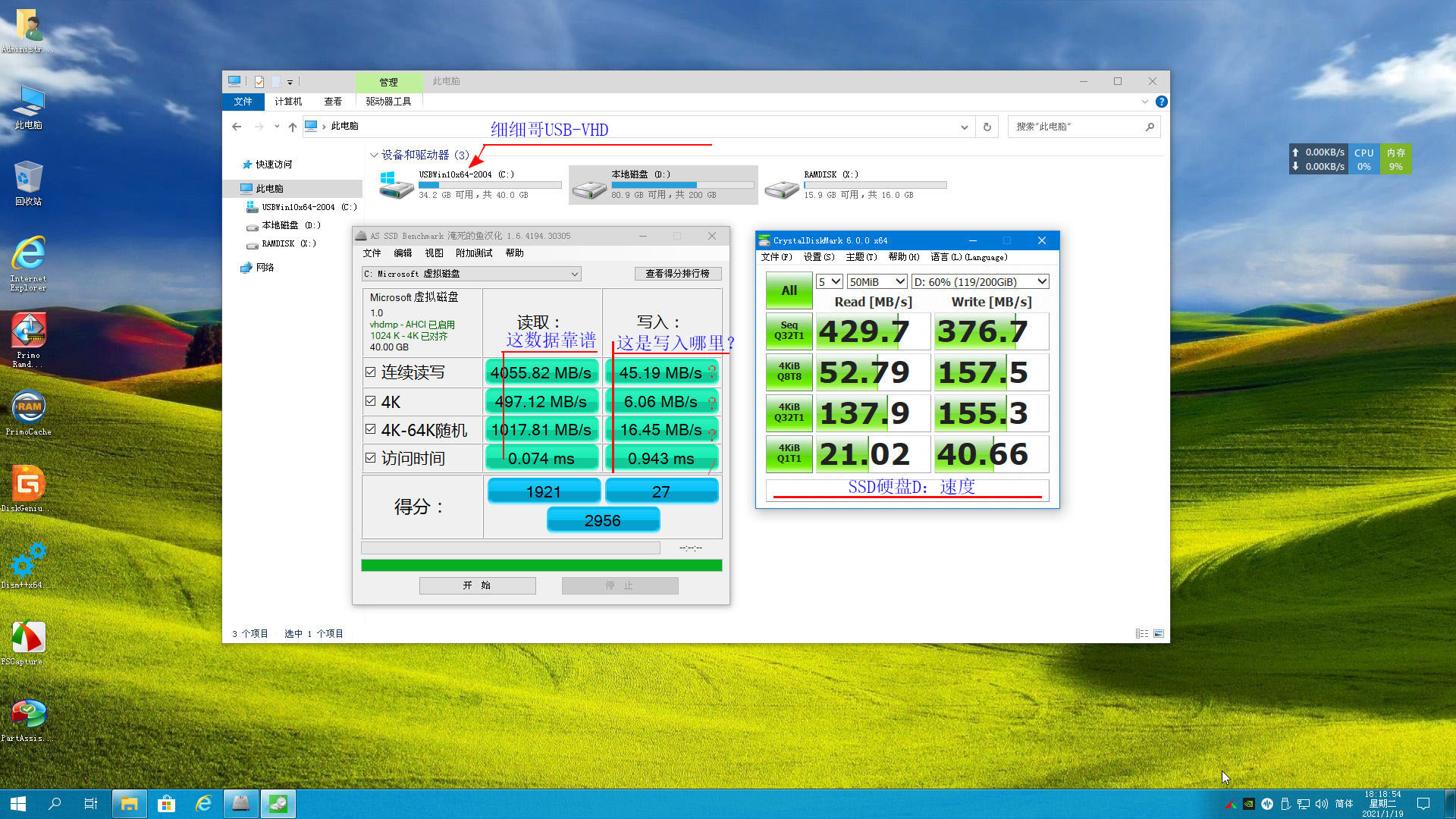
Task: Refresh the Explorer address bar
Action: coord(987,127)
